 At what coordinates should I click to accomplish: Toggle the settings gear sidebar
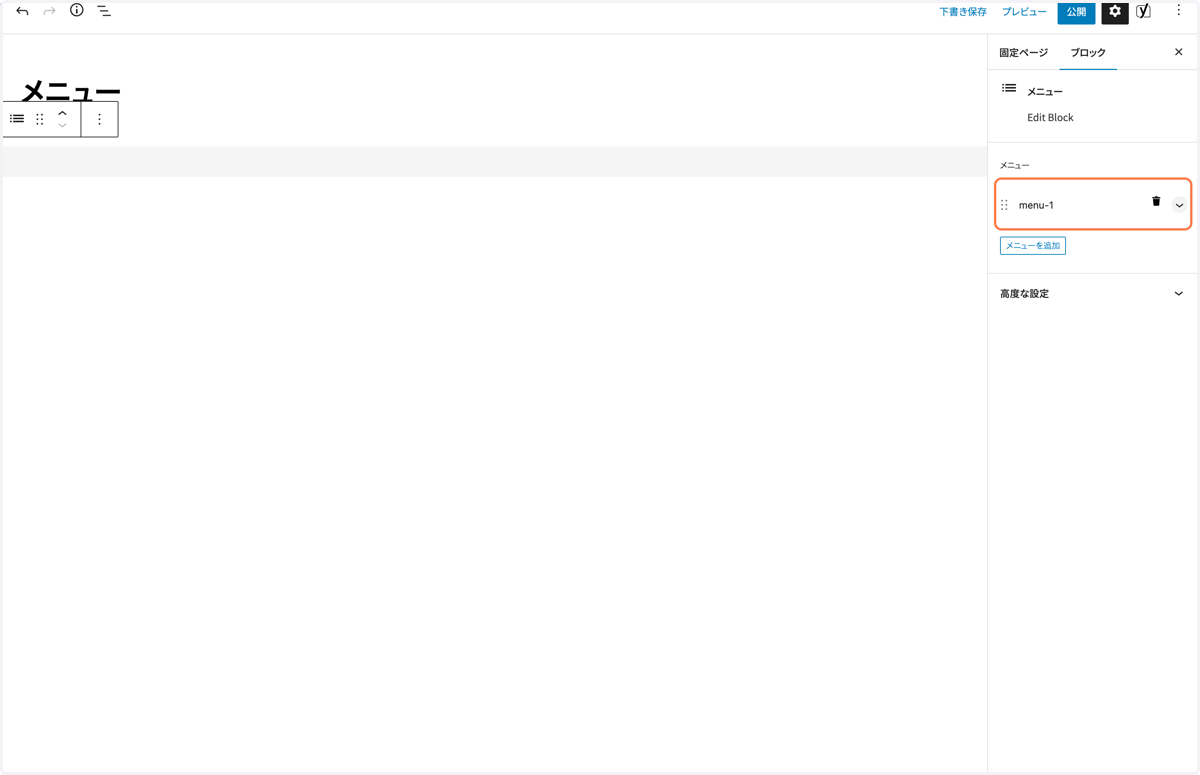pos(1115,12)
